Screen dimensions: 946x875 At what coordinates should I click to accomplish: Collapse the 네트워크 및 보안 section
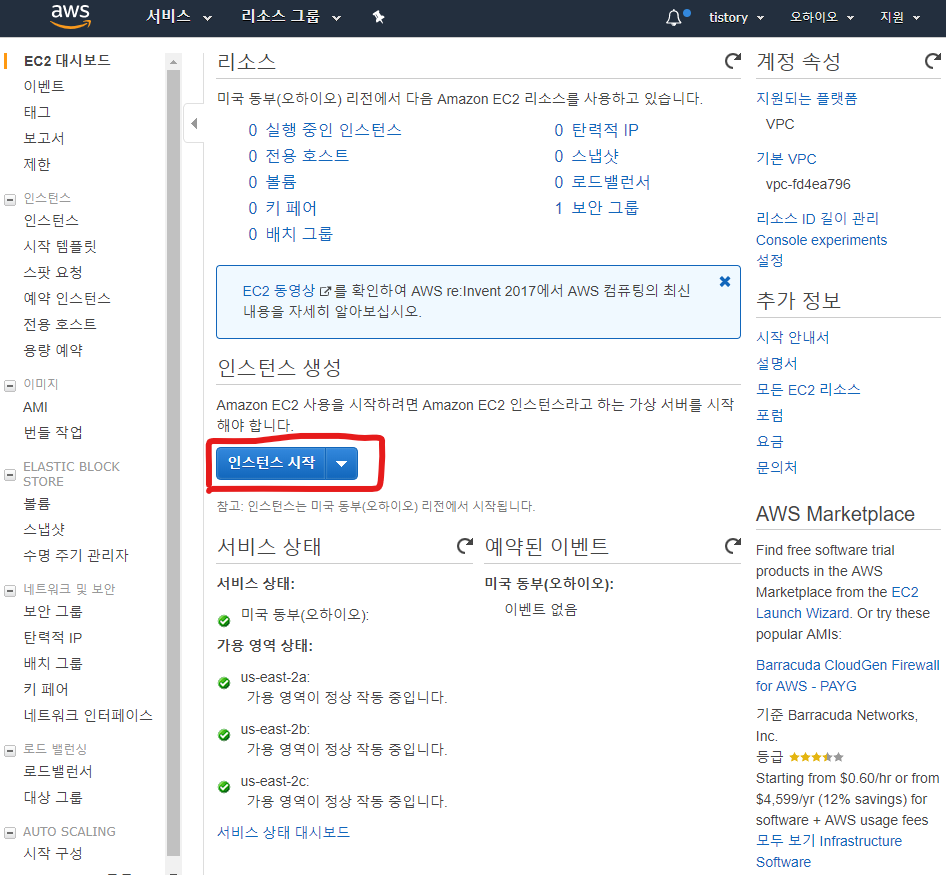point(10,591)
